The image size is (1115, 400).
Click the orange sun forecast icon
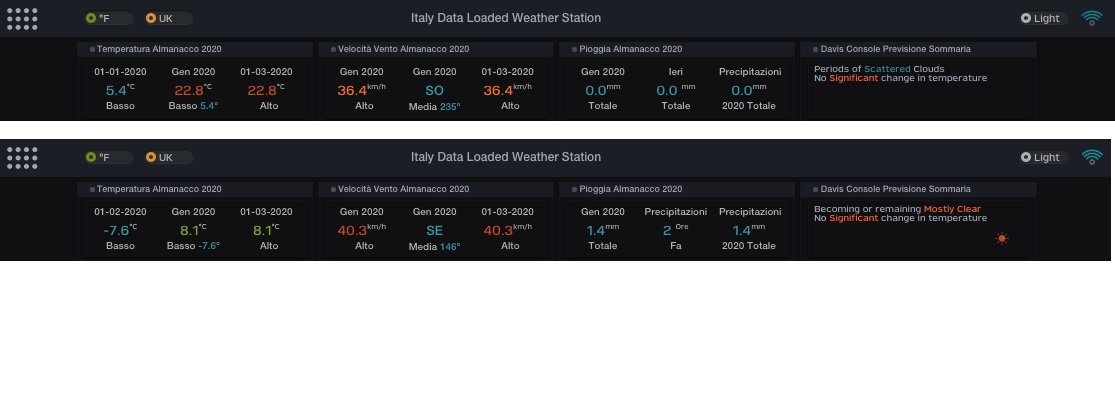pyautogui.click(x=1002, y=238)
